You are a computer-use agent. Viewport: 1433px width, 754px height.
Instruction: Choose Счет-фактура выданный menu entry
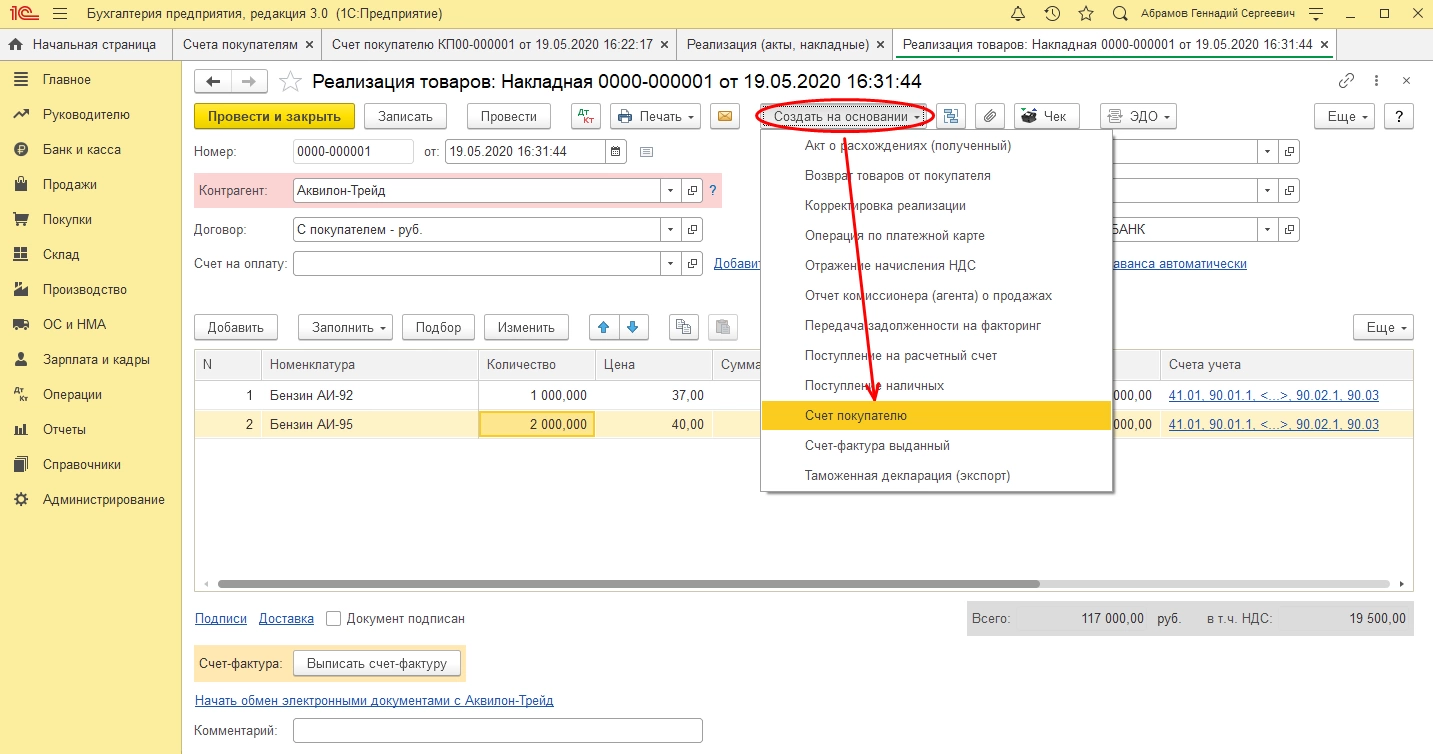tap(876, 445)
